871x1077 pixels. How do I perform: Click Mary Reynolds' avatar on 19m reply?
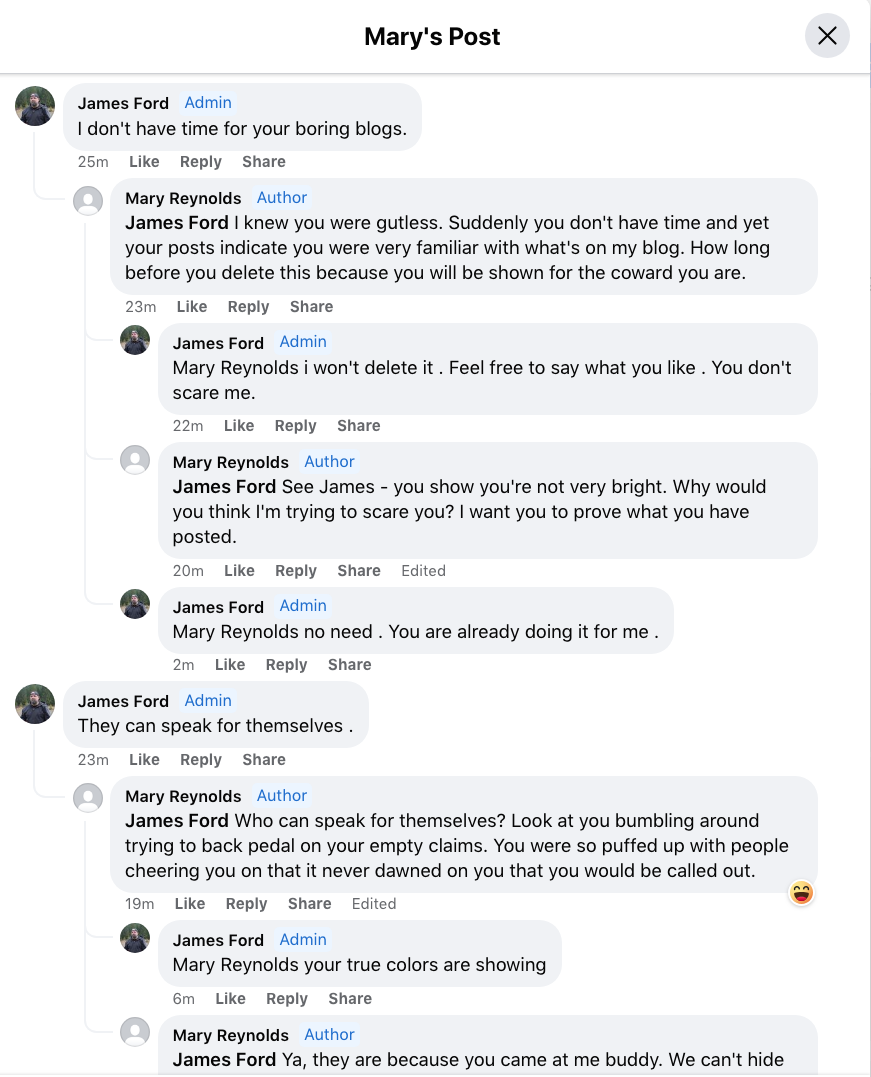click(88, 798)
